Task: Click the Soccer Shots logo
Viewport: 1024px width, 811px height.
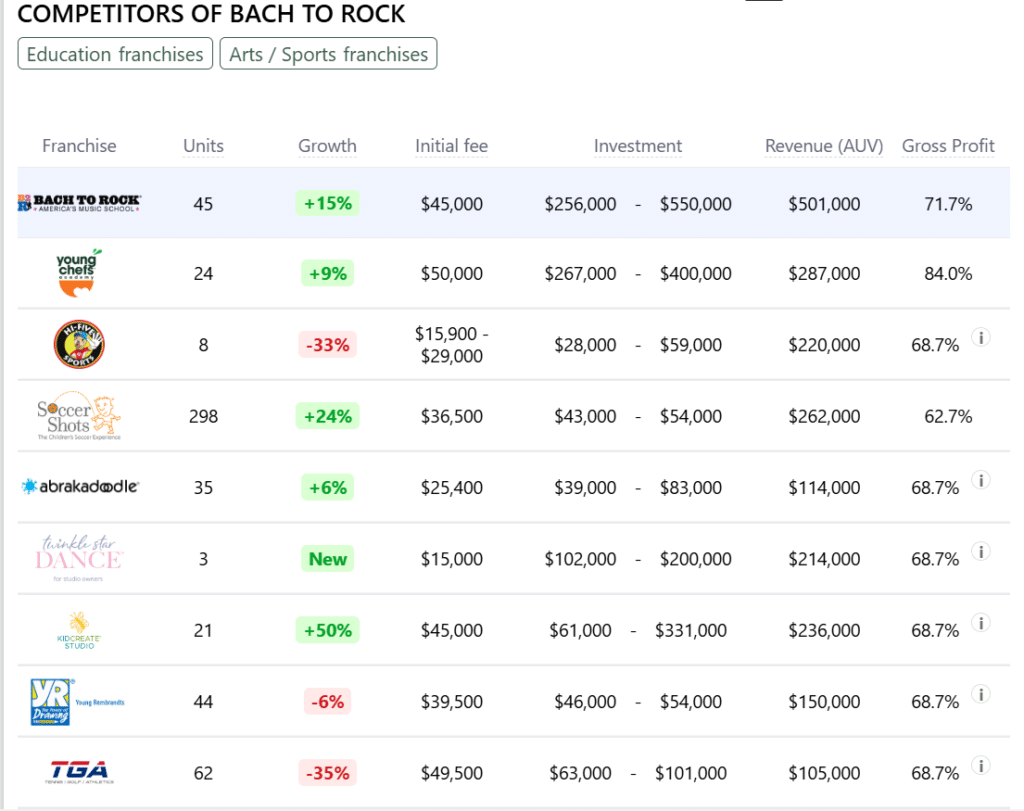Action: 79,416
